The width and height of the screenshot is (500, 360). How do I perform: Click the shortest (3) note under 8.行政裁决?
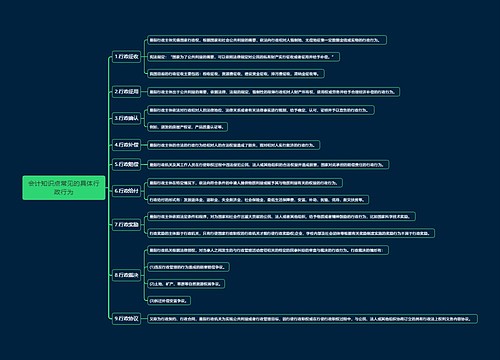coord(169,300)
